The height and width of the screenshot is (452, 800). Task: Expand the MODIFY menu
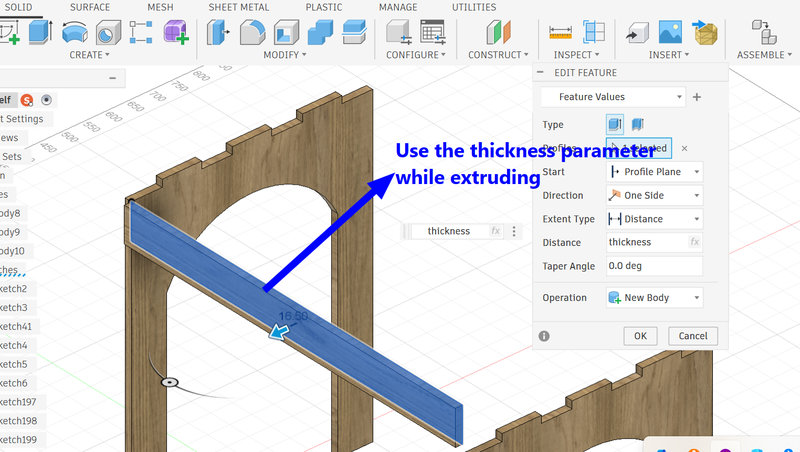285,55
